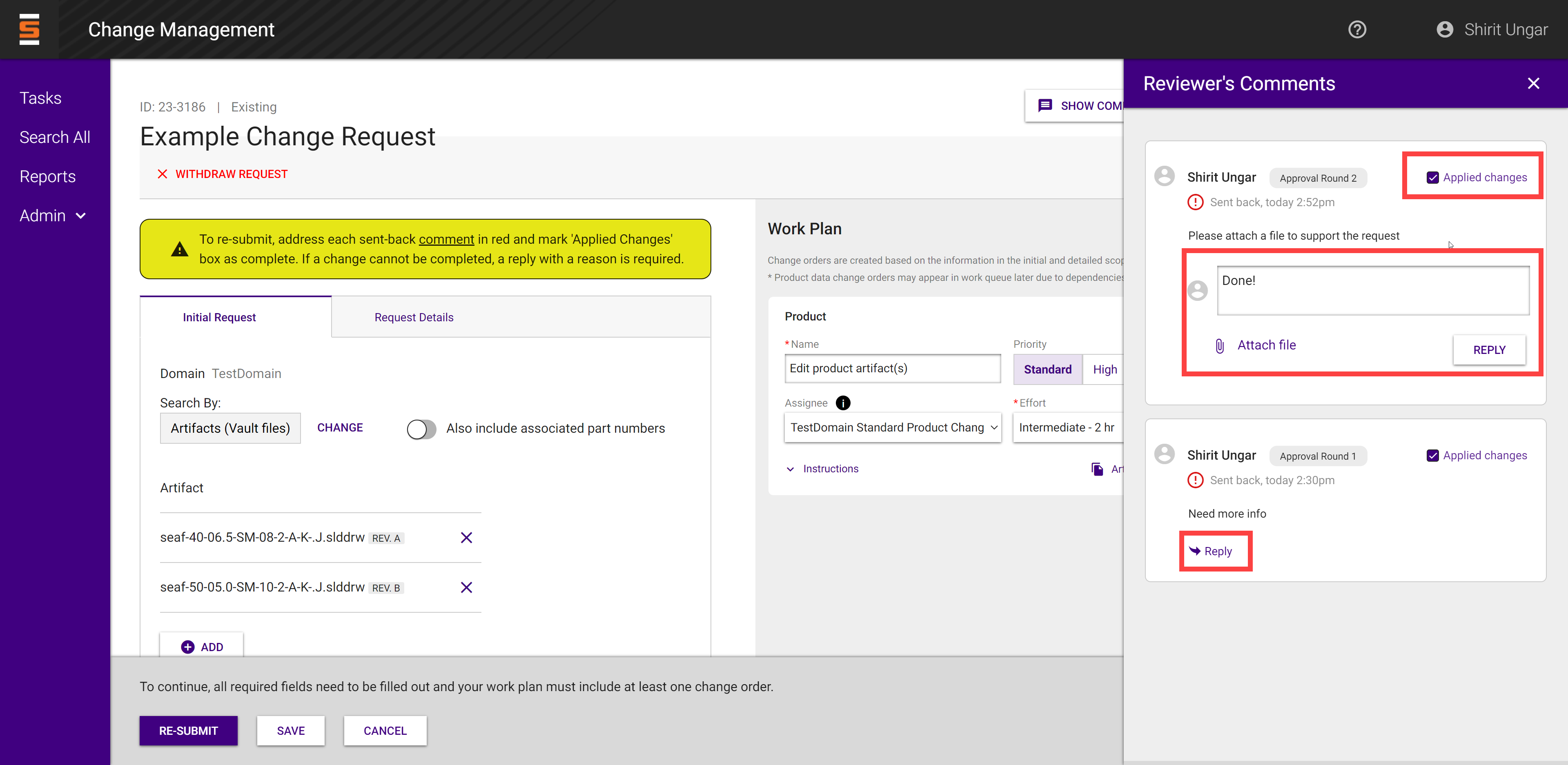This screenshot has height=765, width=1568.
Task: Toggle Also include associated part numbers
Action: 421,429
